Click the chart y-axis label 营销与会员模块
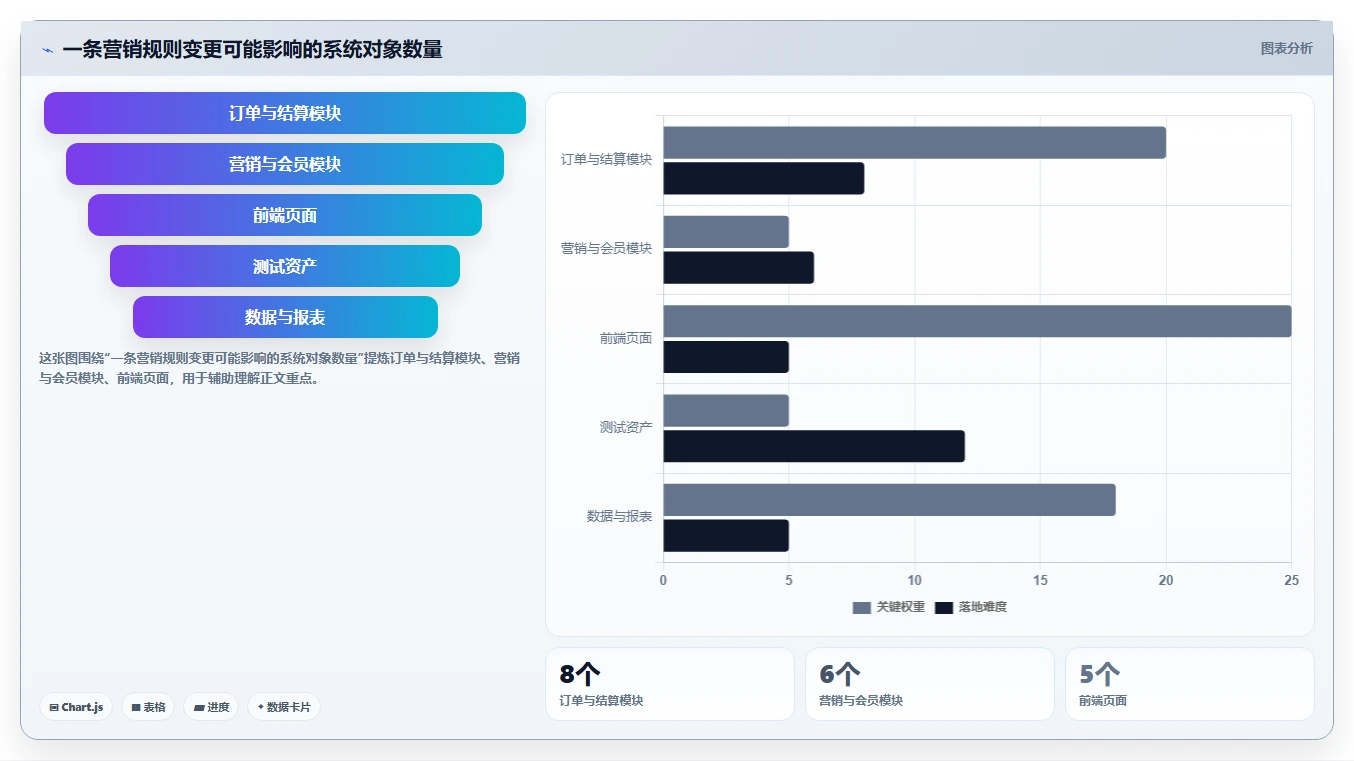Viewport: 1354px width, 761px height. coord(606,248)
